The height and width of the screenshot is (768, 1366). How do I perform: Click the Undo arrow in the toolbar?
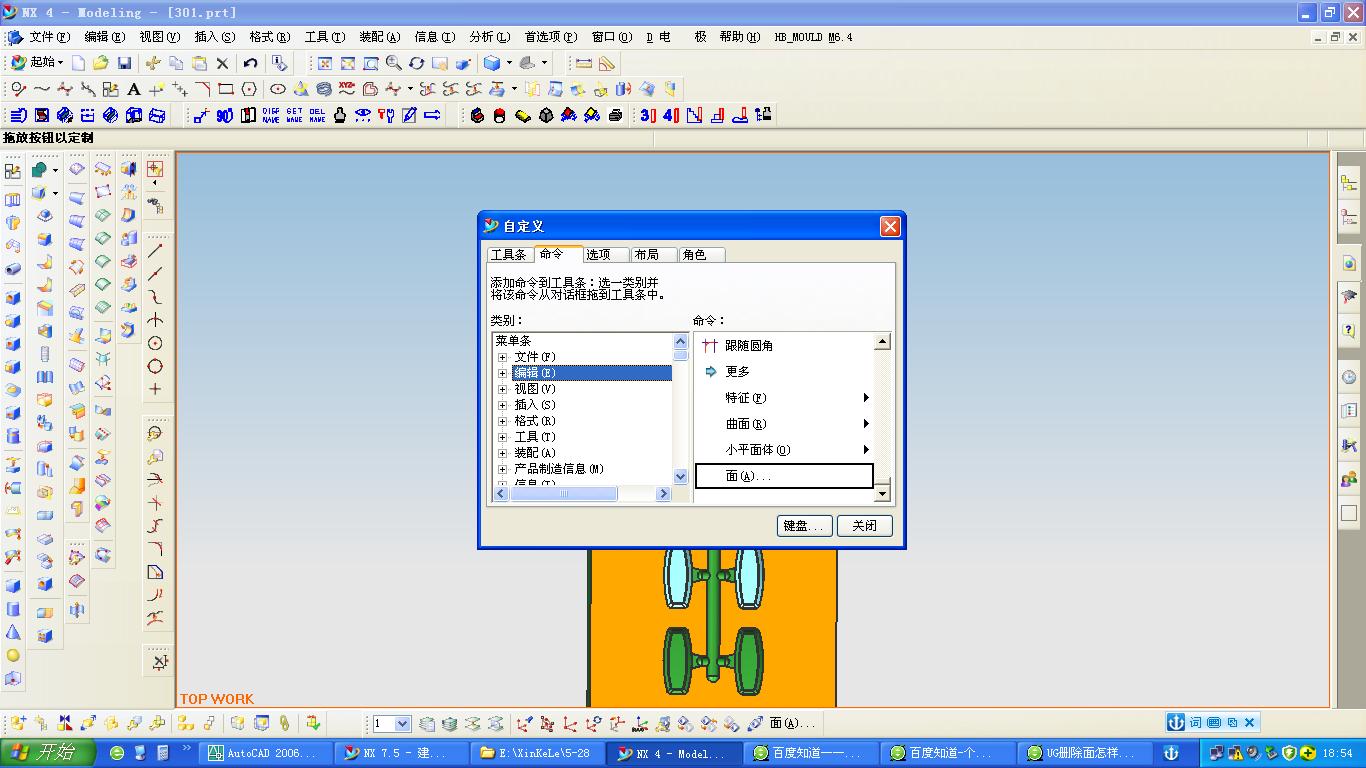[251, 63]
